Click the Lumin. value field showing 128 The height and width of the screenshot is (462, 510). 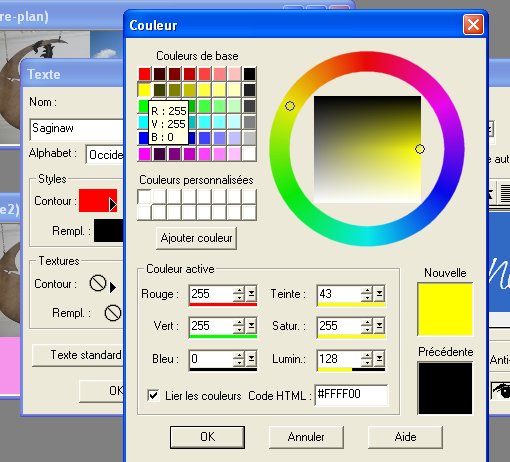[x=339, y=359]
